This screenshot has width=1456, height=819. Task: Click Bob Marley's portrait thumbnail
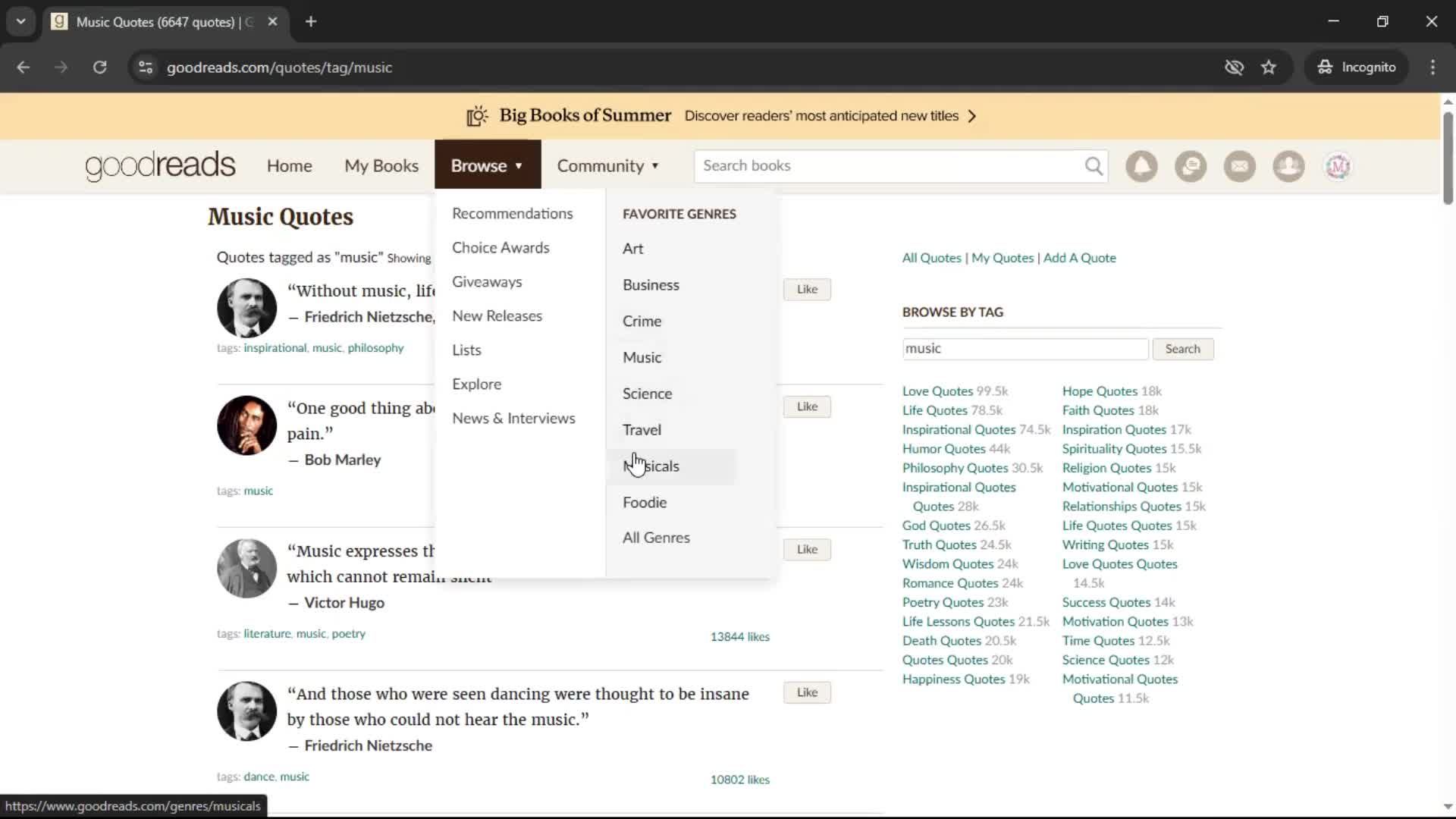click(x=246, y=425)
